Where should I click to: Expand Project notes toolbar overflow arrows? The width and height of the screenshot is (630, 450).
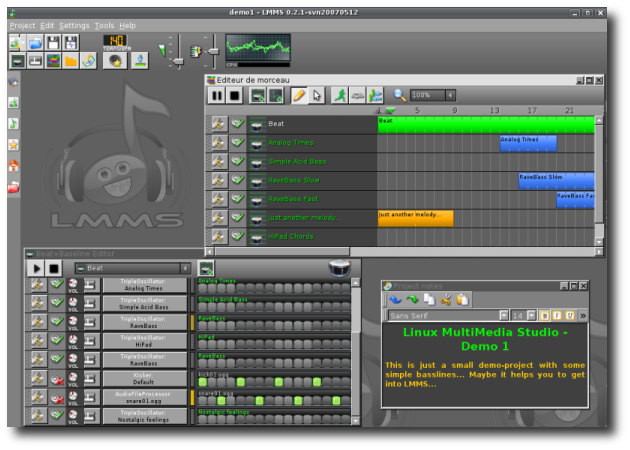(583, 316)
